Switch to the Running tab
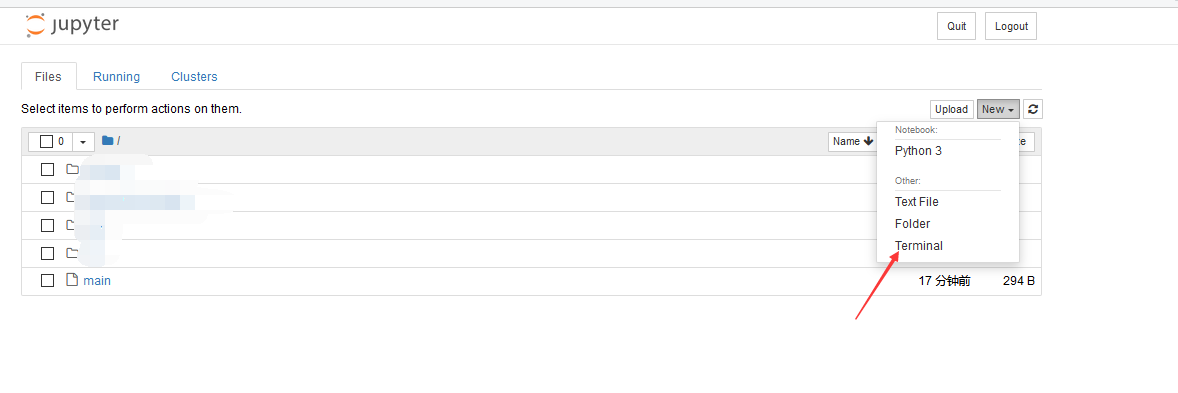This screenshot has width=1178, height=393. tap(116, 77)
